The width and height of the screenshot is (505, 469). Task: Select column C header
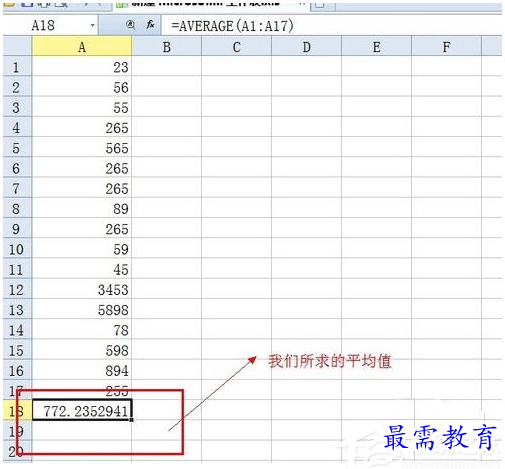pyautogui.click(x=237, y=46)
